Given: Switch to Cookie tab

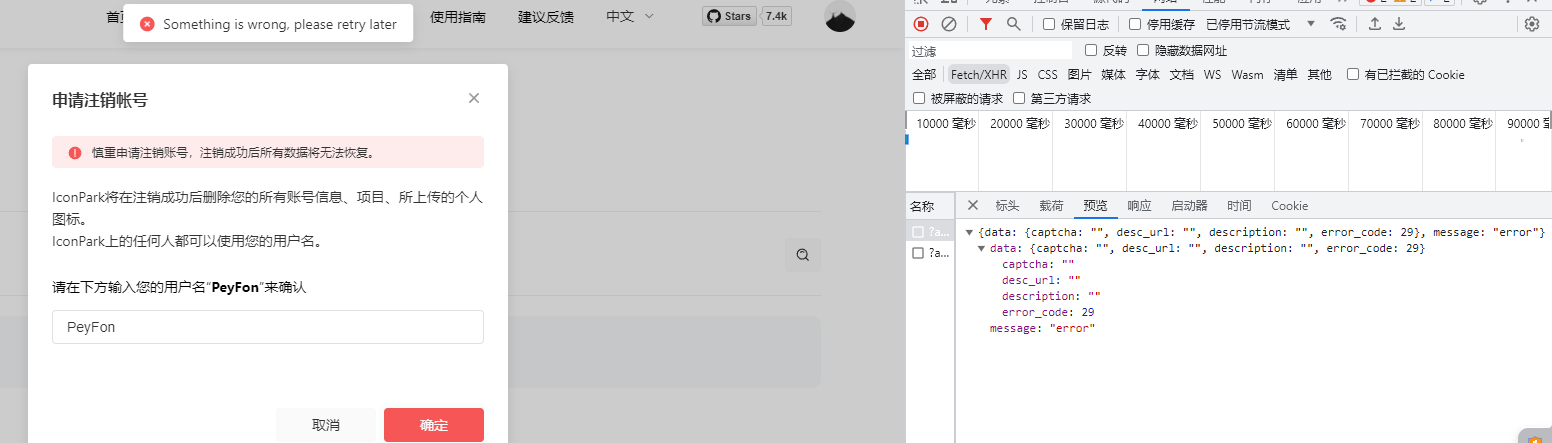Looking at the screenshot, I should [1289, 205].
